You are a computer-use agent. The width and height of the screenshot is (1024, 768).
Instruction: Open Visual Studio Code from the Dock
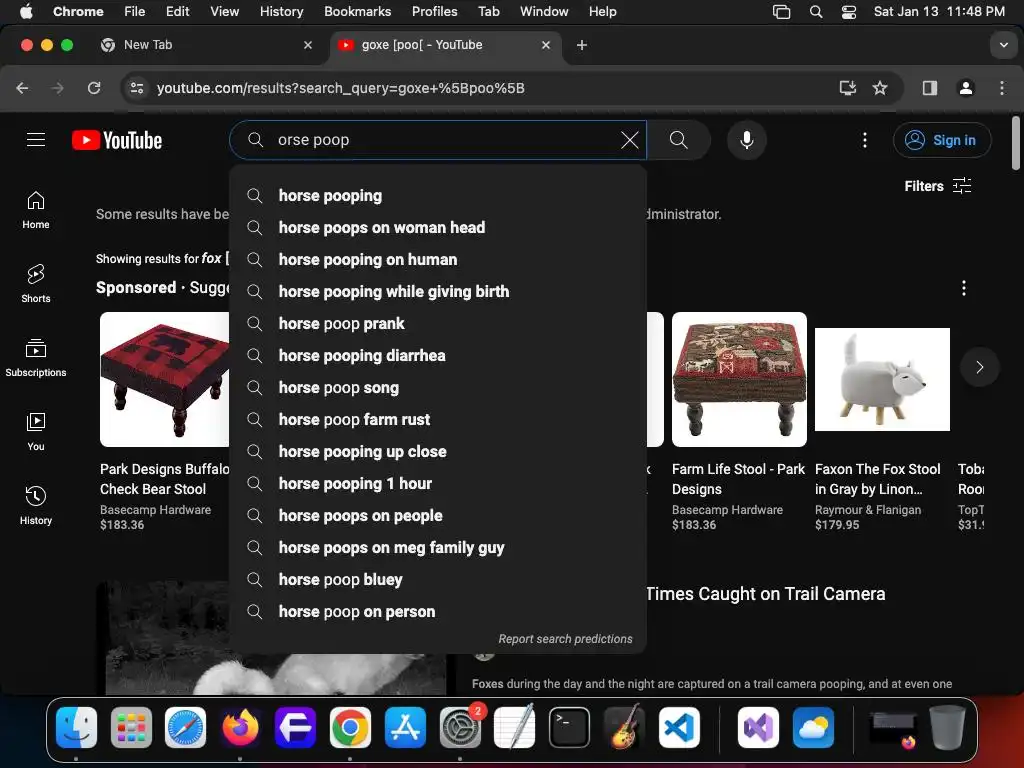click(x=679, y=727)
